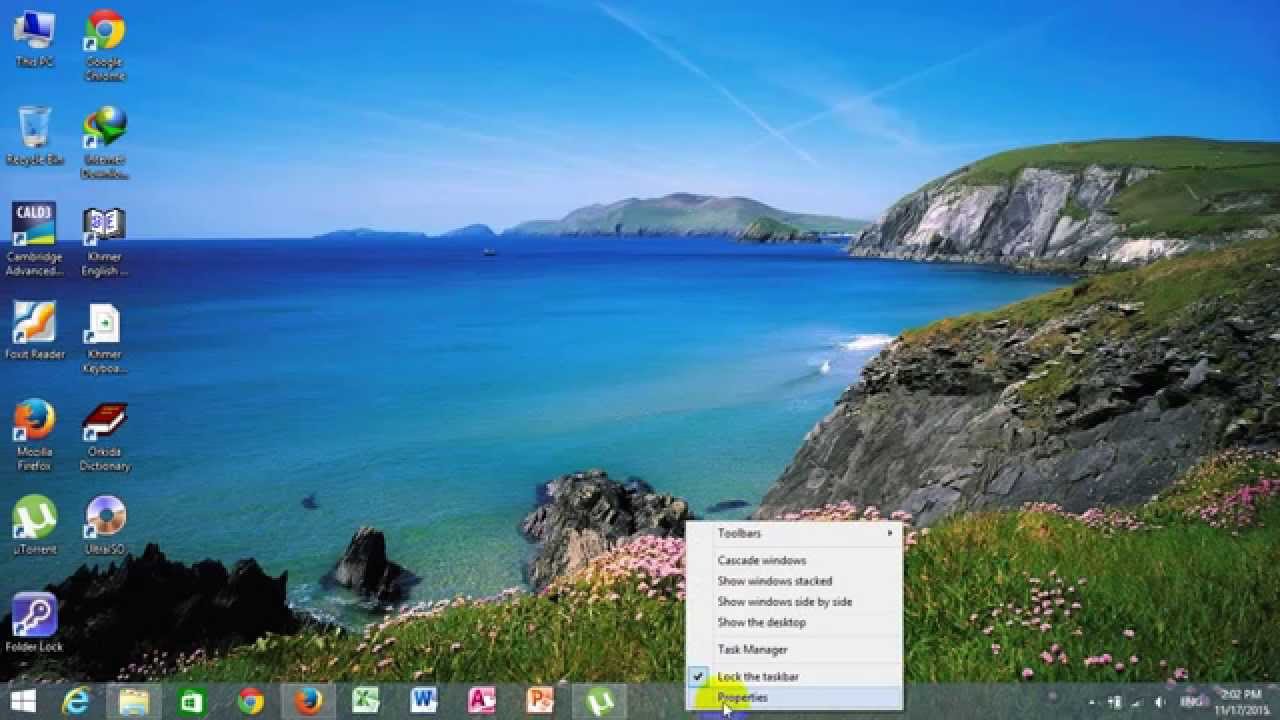Launch Google Chrome from the taskbar
The width and height of the screenshot is (1280, 720).
pyautogui.click(x=250, y=701)
